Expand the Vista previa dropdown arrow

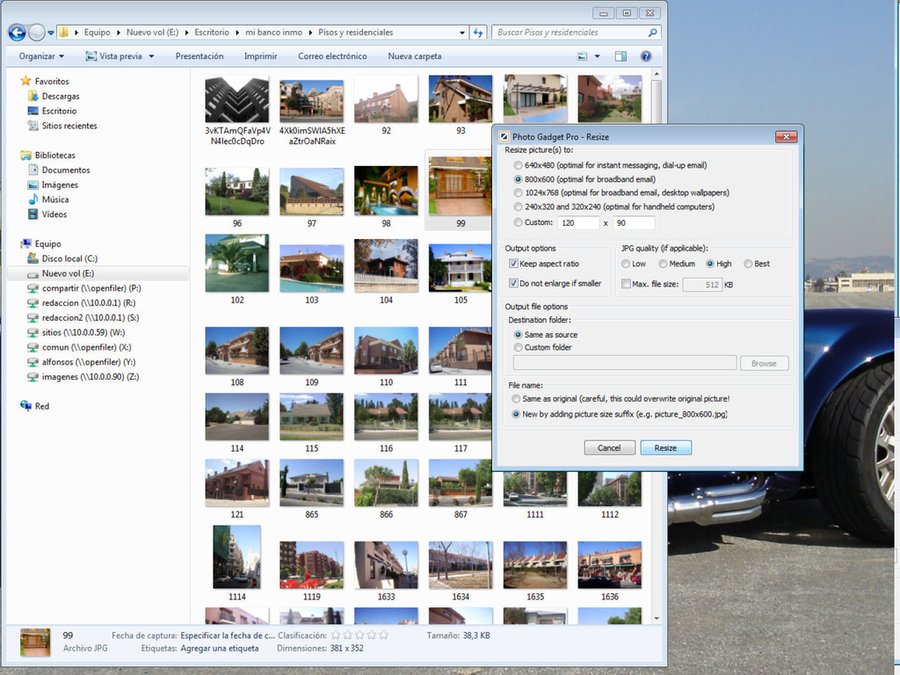(150, 57)
